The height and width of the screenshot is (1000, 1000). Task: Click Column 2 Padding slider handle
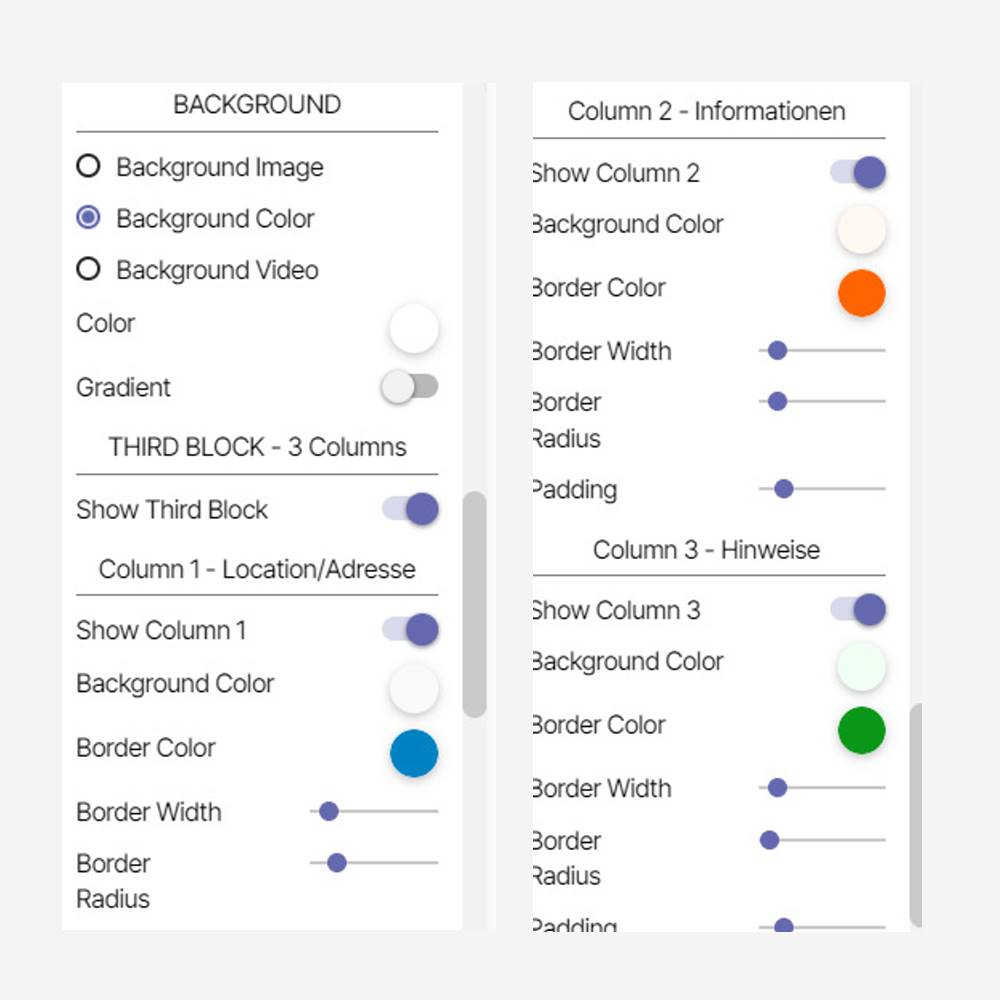tap(784, 489)
